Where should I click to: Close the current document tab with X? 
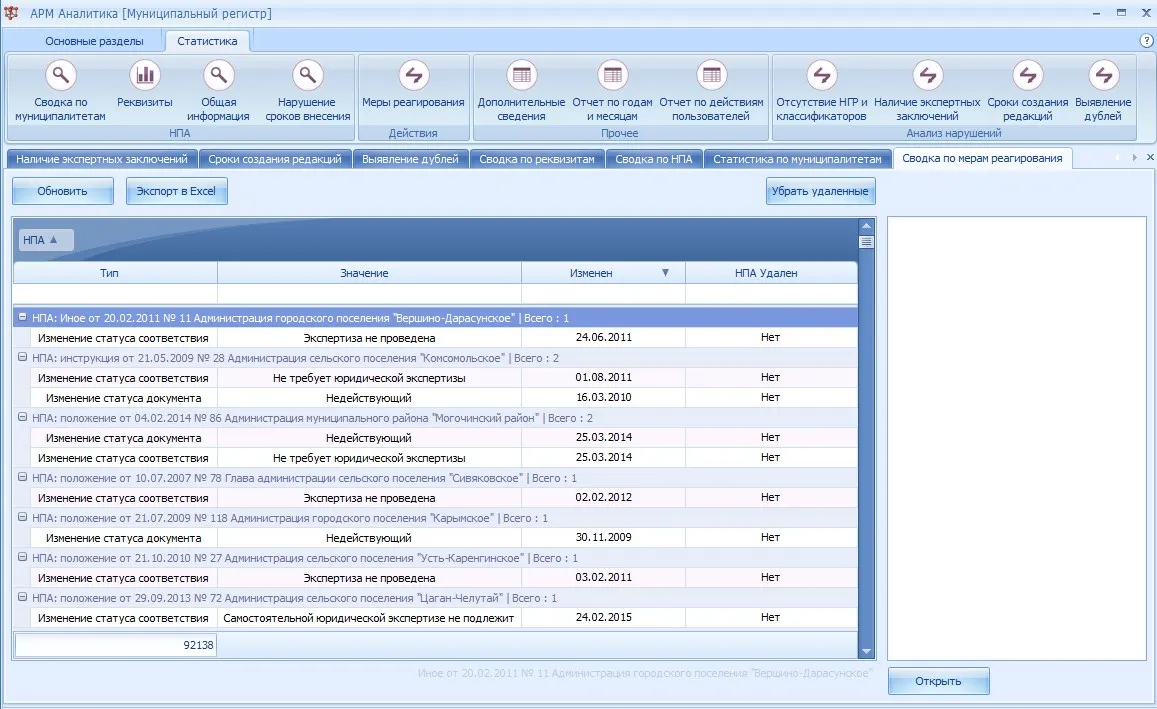[1150, 157]
